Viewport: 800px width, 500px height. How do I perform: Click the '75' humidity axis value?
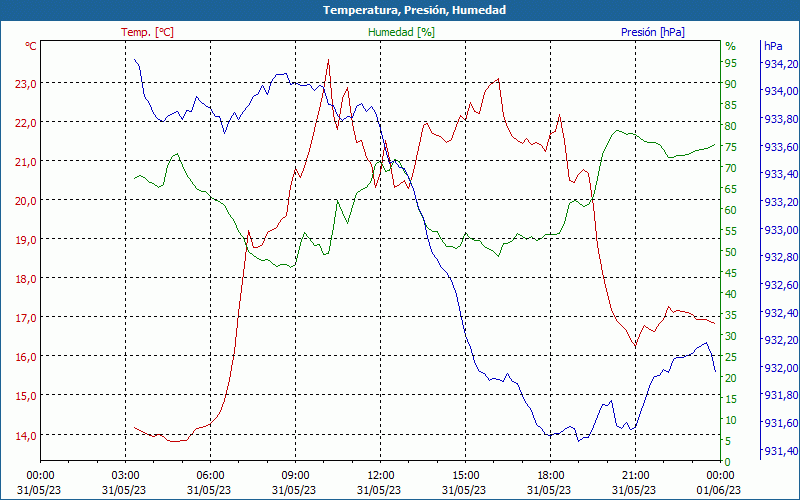pos(731,147)
